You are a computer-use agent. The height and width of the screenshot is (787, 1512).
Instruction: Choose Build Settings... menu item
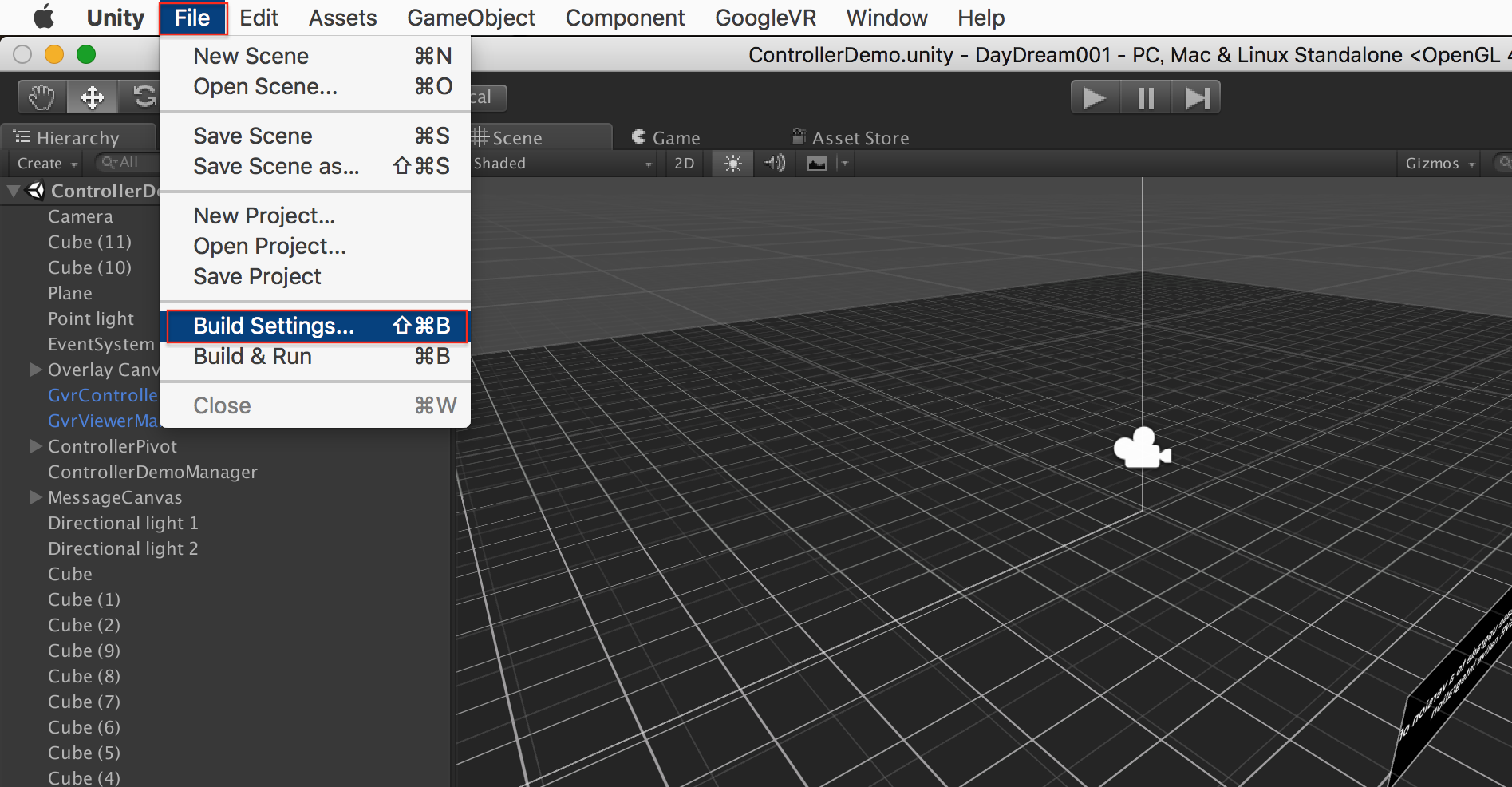(315, 326)
